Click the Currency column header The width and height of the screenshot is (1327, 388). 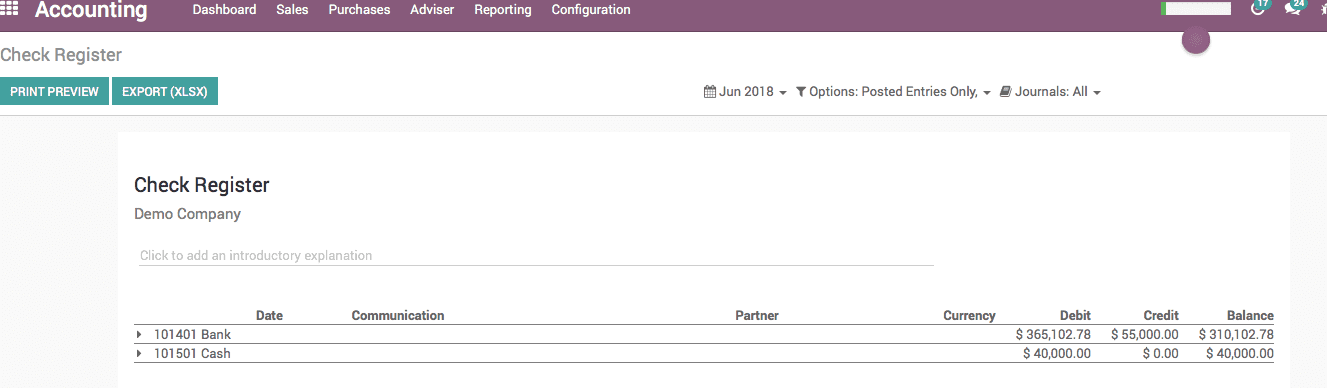(x=969, y=315)
